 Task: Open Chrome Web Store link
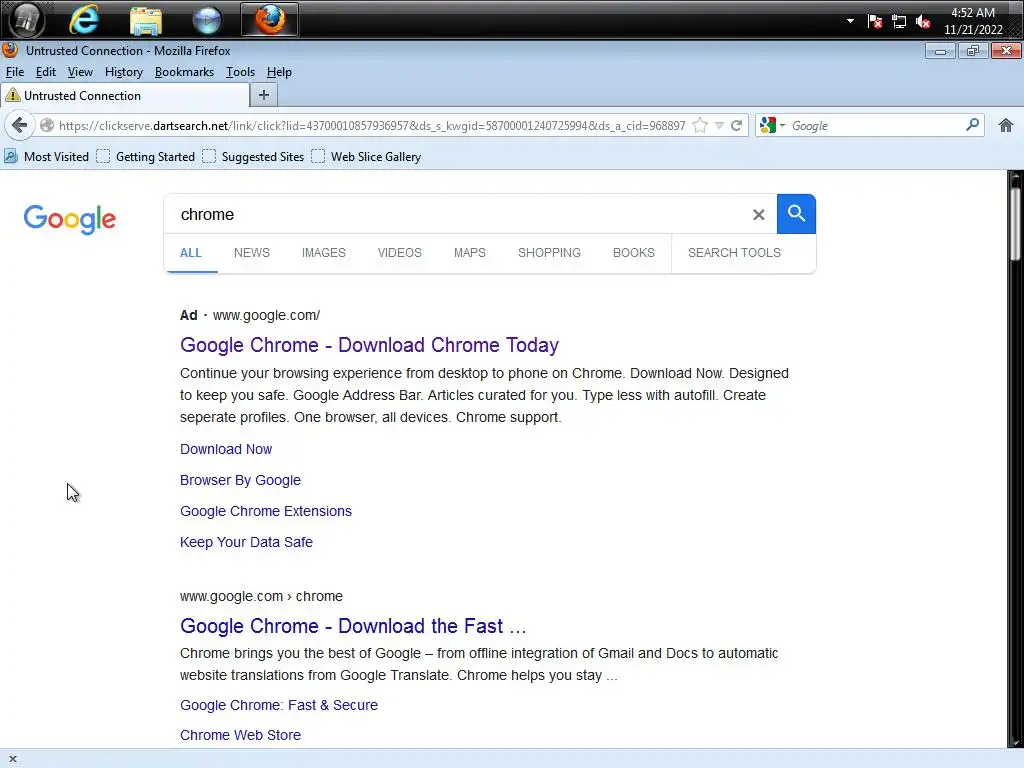click(240, 735)
